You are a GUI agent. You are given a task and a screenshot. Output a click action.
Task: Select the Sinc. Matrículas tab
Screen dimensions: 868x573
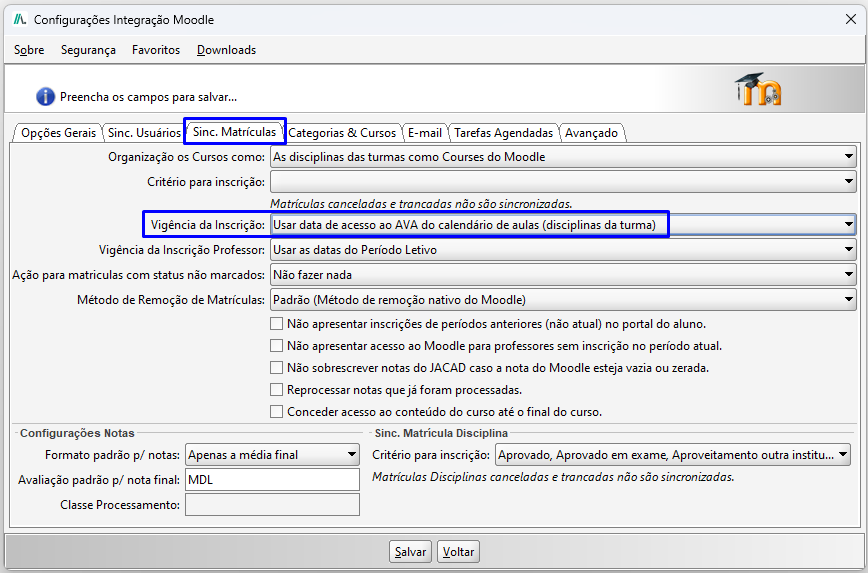tap(235, 132)
